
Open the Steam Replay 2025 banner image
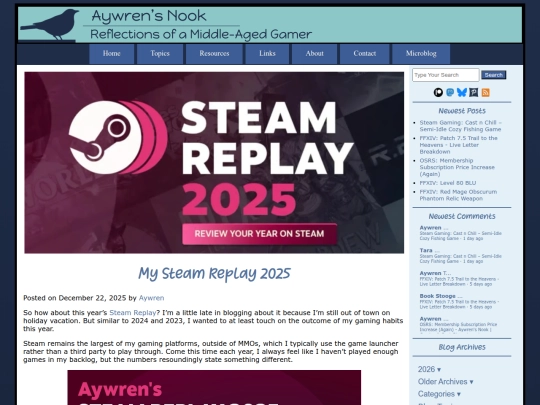[214, 163]
